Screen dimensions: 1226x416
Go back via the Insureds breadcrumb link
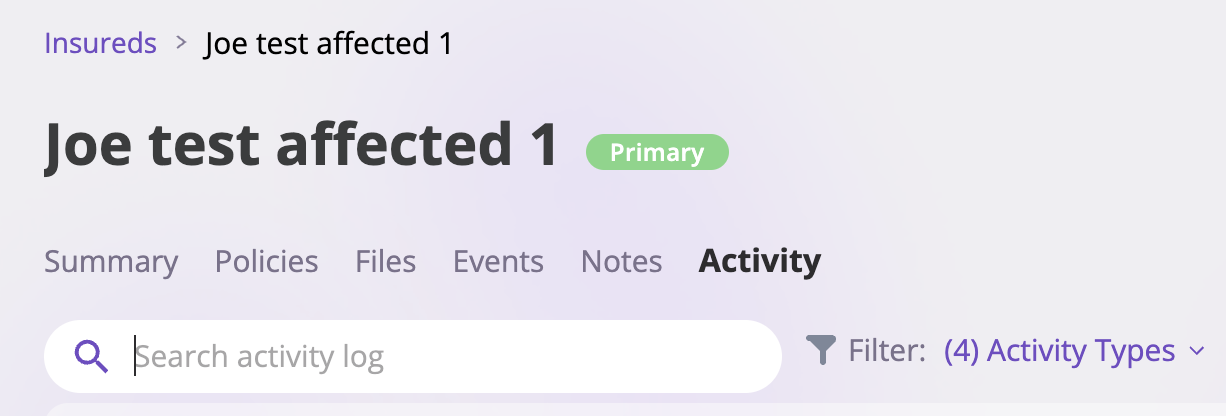click(101, 43)
